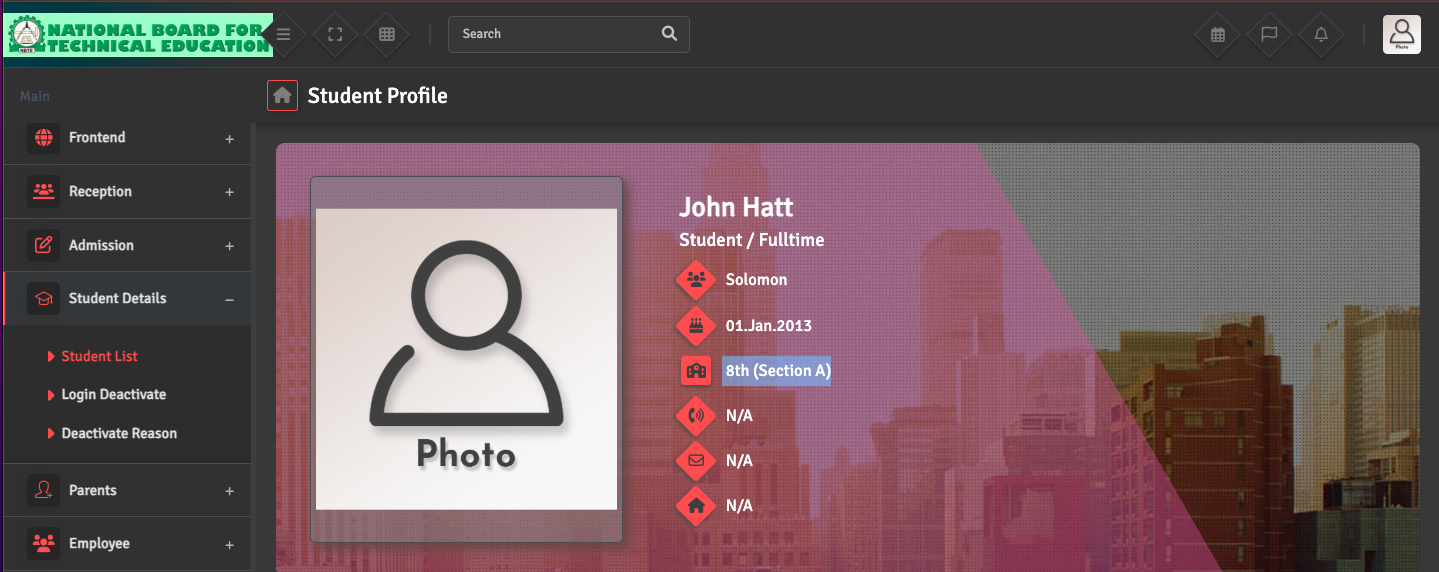Image resolution: width=1439 pixels, height=572 pixels.
Task: Open Student List submenu item
Action: [x=99, y=357]
